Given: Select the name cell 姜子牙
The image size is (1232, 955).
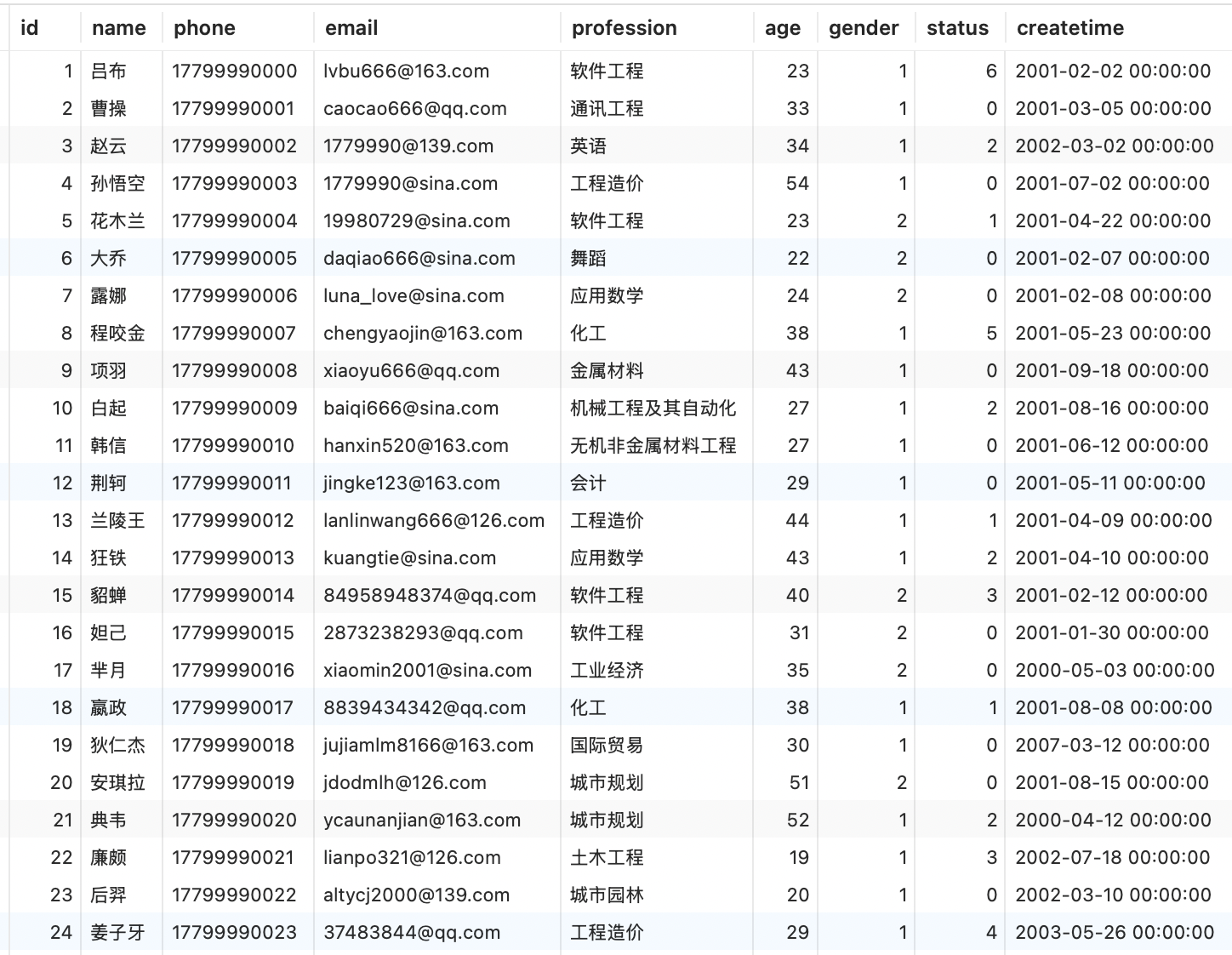Looking at the screenshot, I should click(x=117, y=933).
